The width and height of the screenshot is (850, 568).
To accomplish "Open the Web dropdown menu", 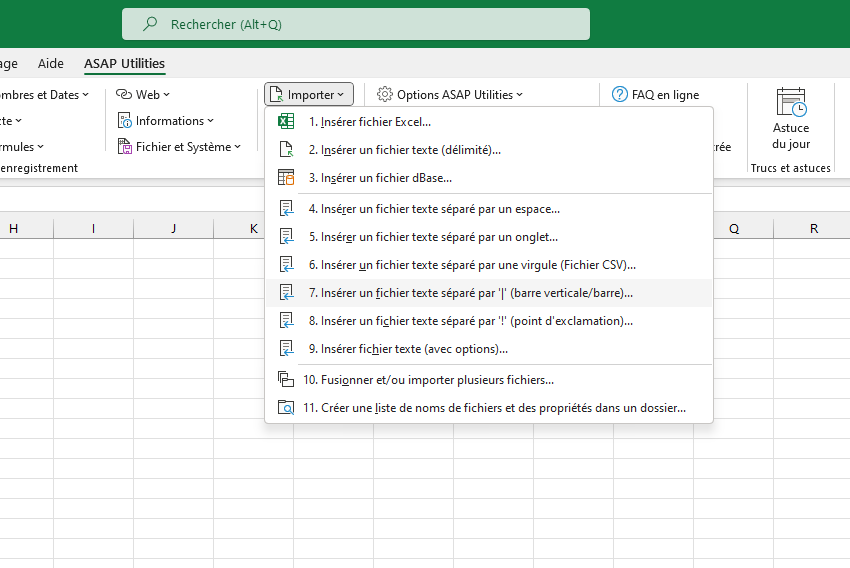I will [x=143, y=94].
